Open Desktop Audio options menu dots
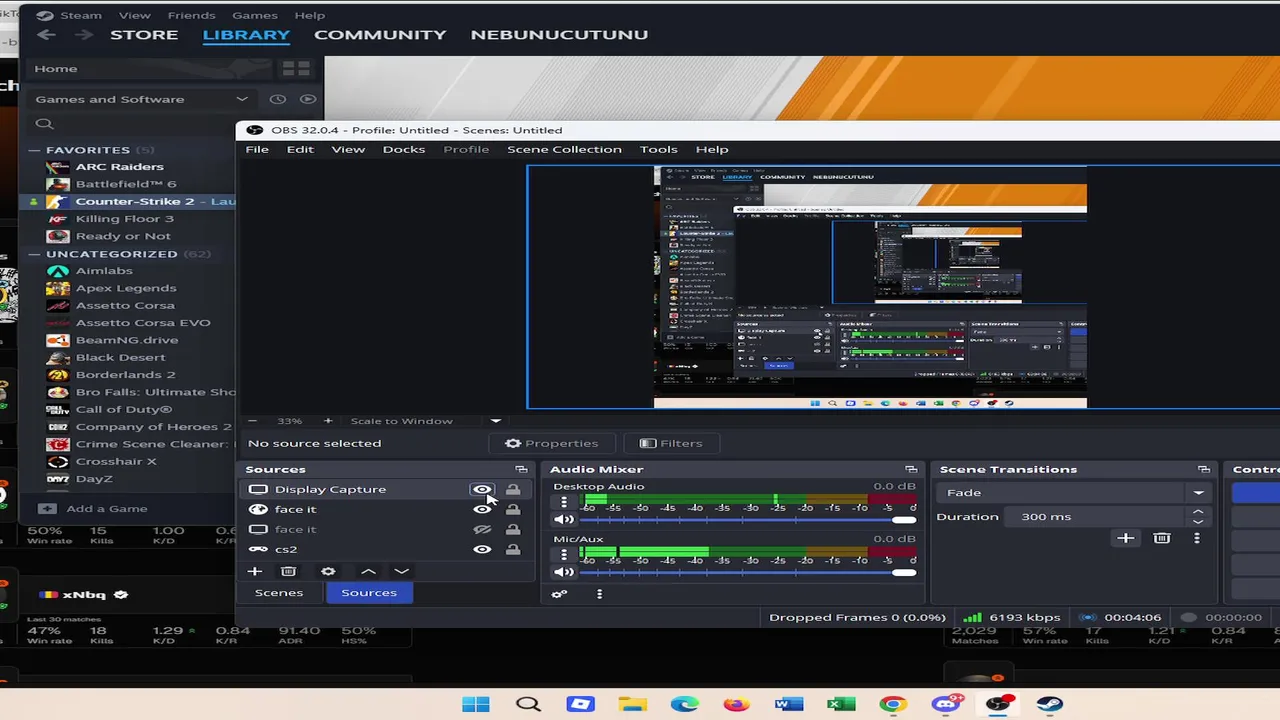This screenshot has height=720, width=1280. pyautogui.click(x=564, y=502)
